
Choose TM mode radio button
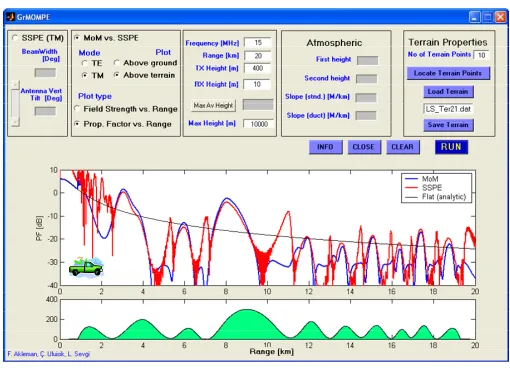click(x=85, y=76)
